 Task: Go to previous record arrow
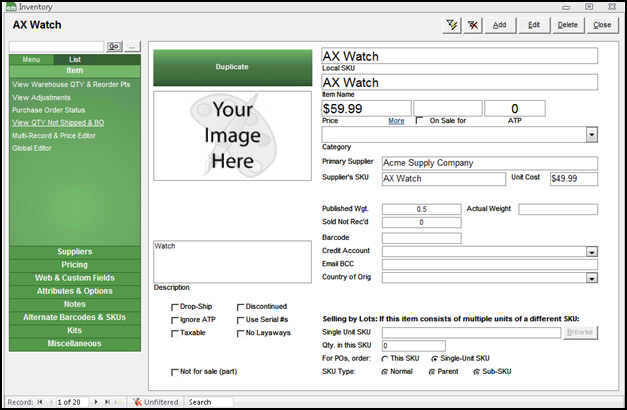tap(51, 402)
